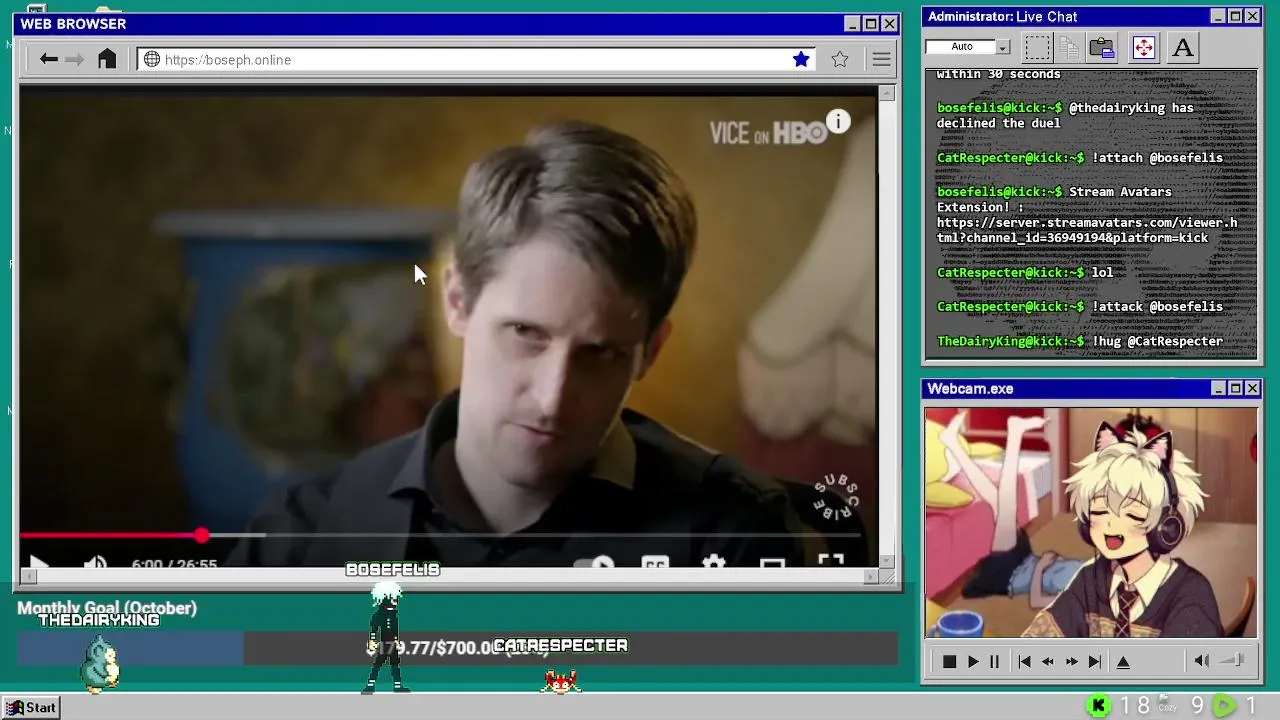The width and height of the screenshot is (1280, 720).
Task: Click the webcam avatar video feed
Action: [x=1091, y=522]
